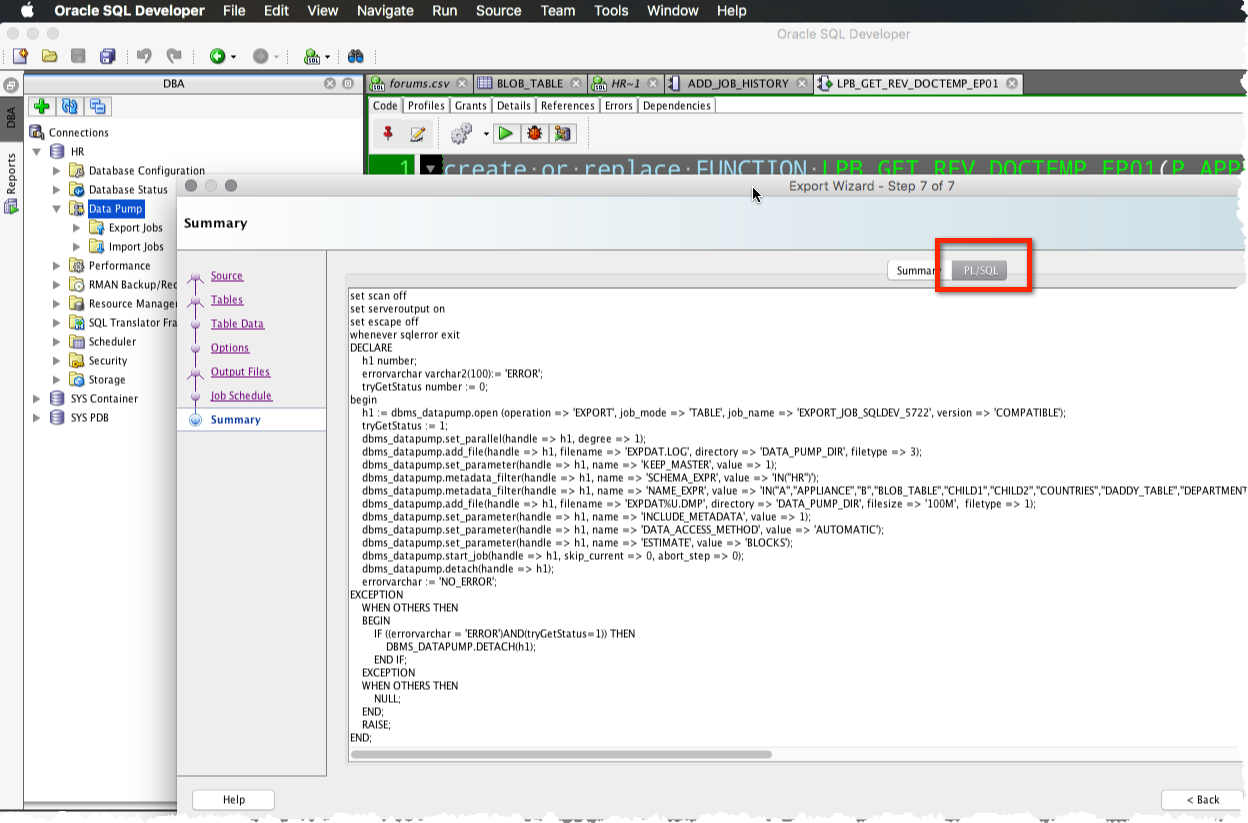Image resolution: width=1248 pixels, height=823 pixels.
Task: Click the < Back button
Action: click(1203, 800)
